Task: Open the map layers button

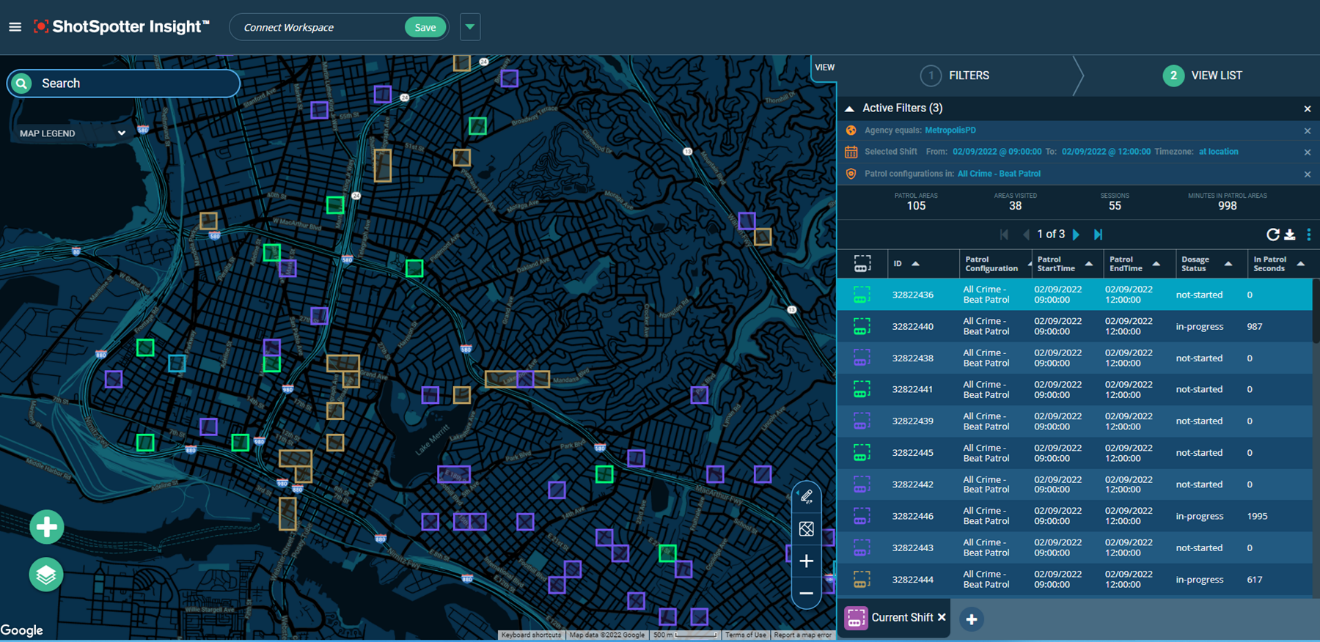Action: click(x=46, y=574)
